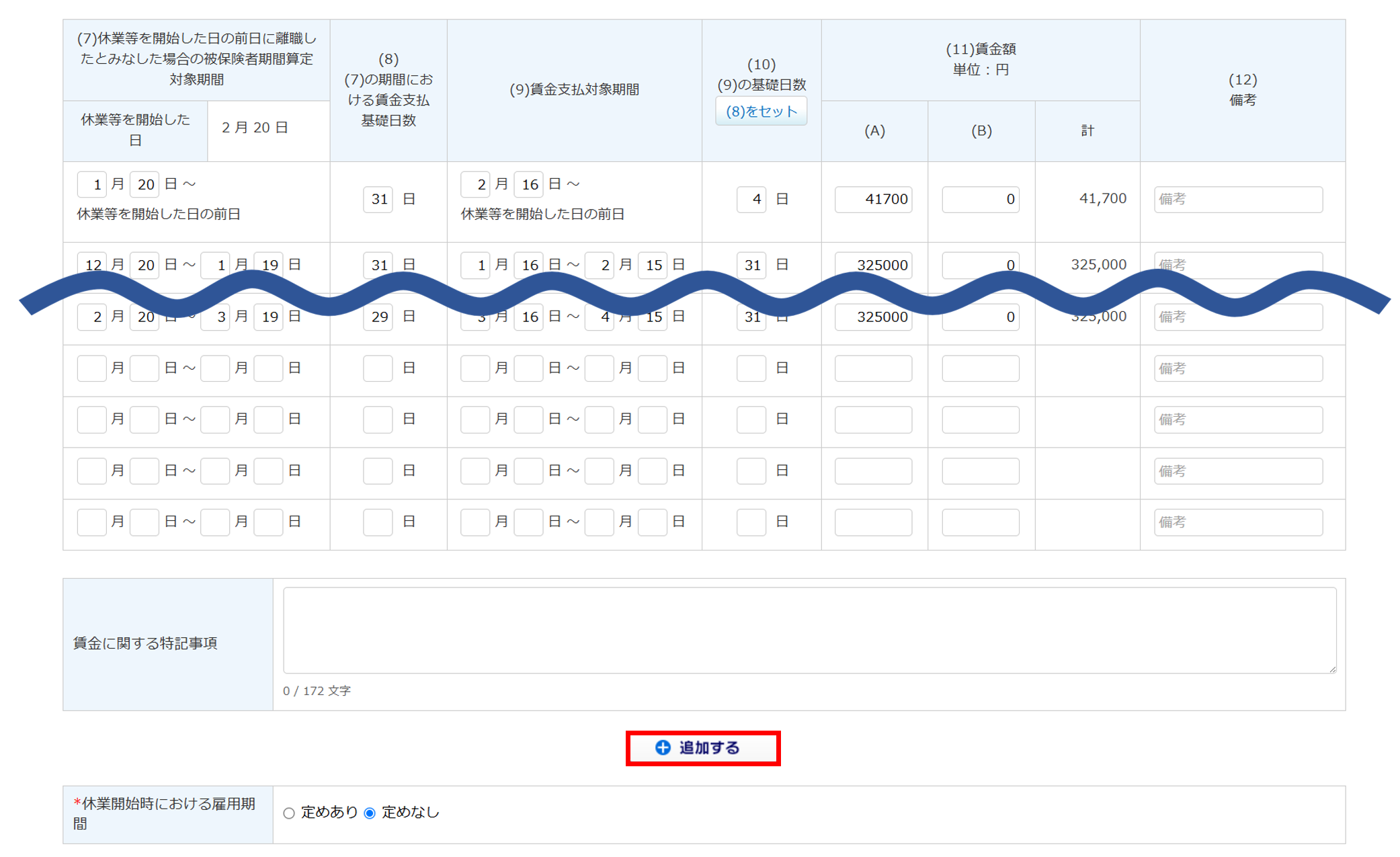Viewport: 1400px width, 857px height.
Task: Click the plus icon on 追加する button
Action: click(x=663, y=747)
